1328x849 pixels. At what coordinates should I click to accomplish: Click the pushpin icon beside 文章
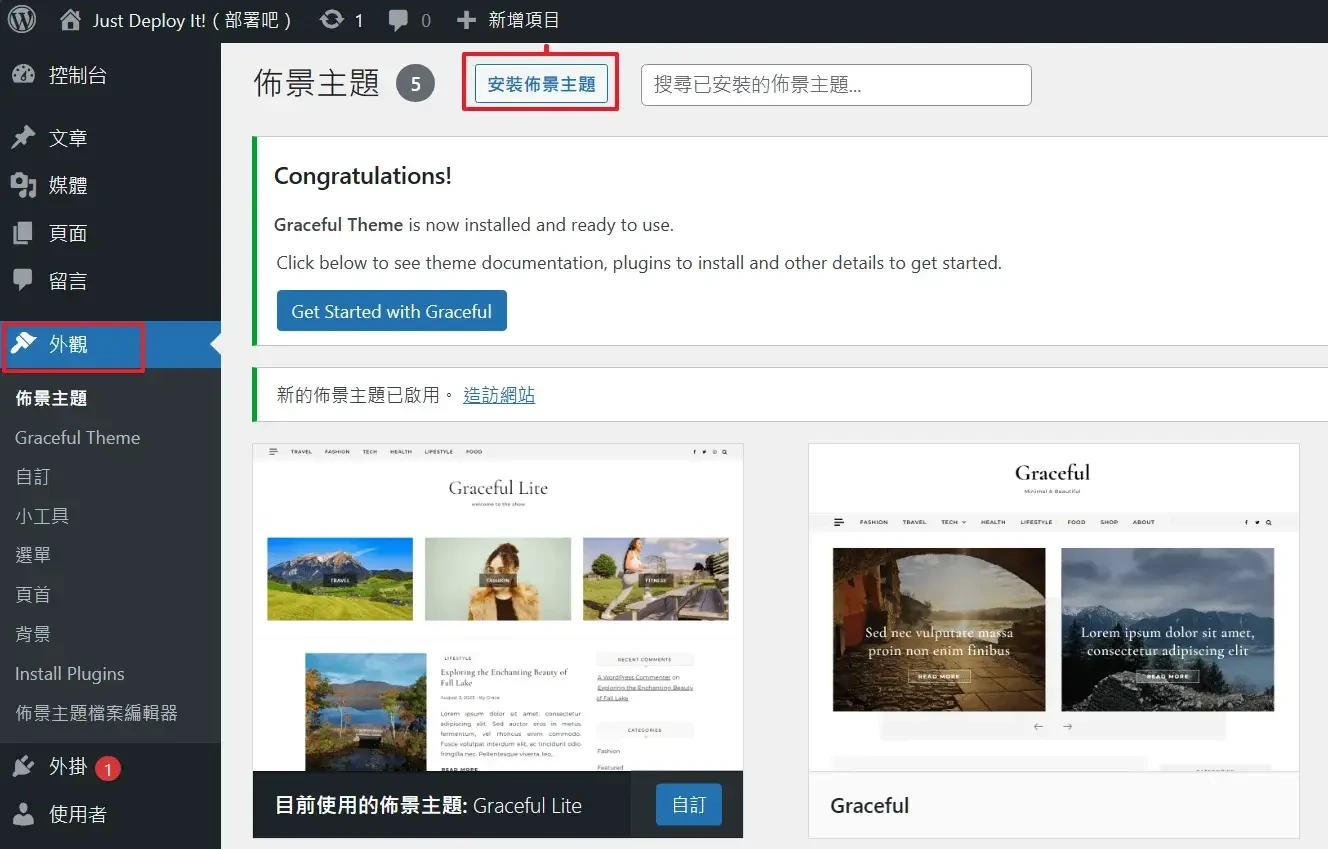pyautogui.click(x=23, y=138)
